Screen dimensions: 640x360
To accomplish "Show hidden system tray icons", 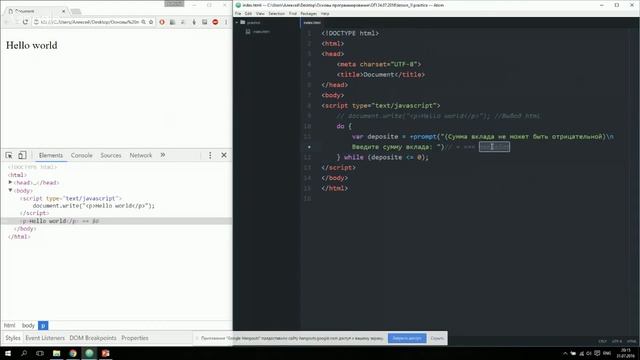I will coord(565,353).
